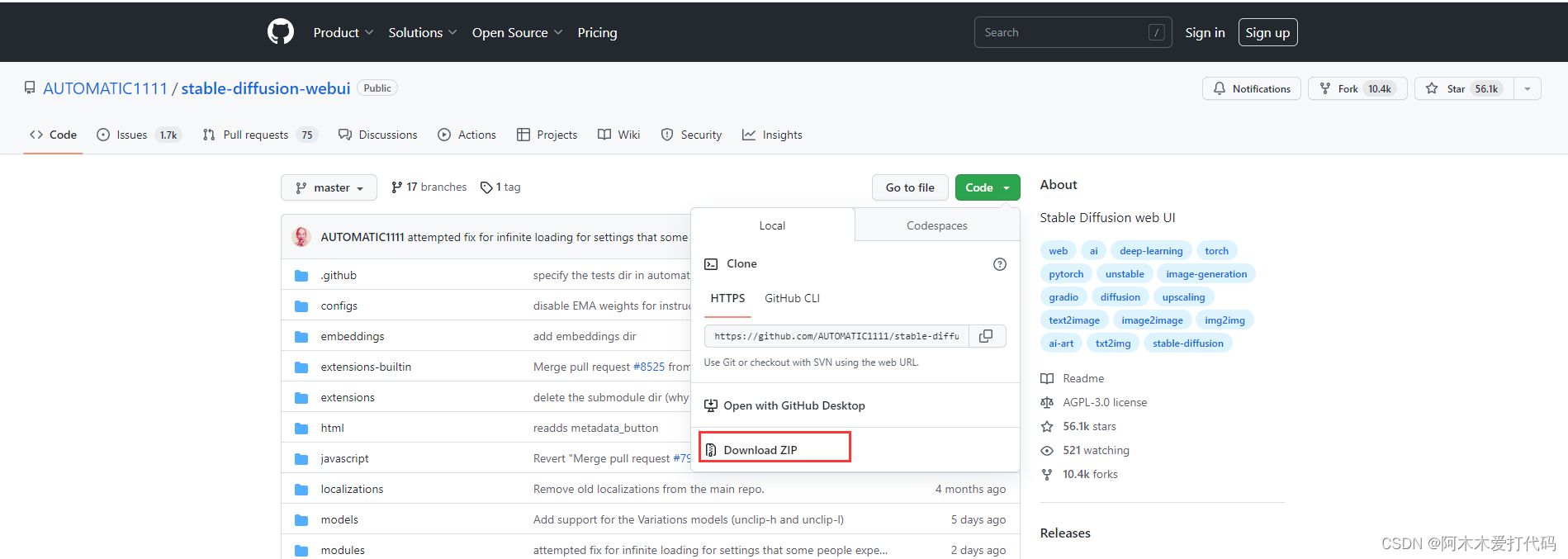Click the repository icon beside AUTOMATIC1111
This screenshot has width=1568, height=559.
[30, 88]
